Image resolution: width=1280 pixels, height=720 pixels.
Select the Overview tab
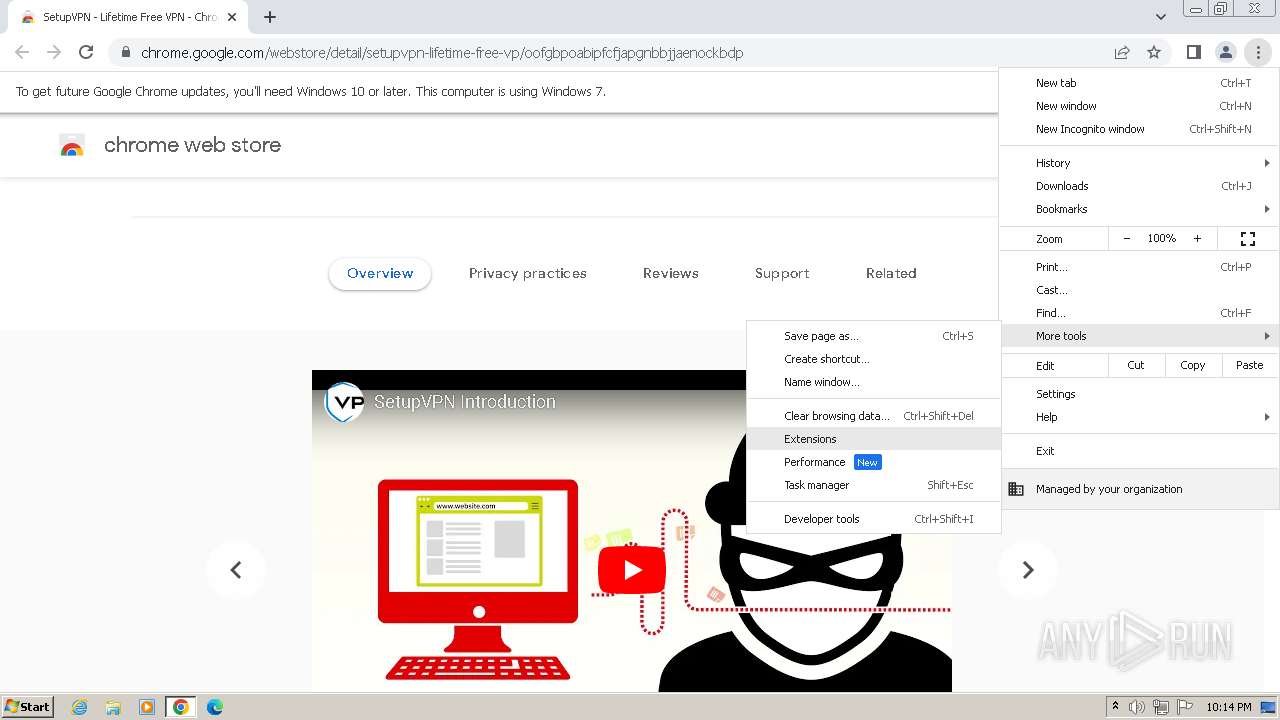point(380,273)
